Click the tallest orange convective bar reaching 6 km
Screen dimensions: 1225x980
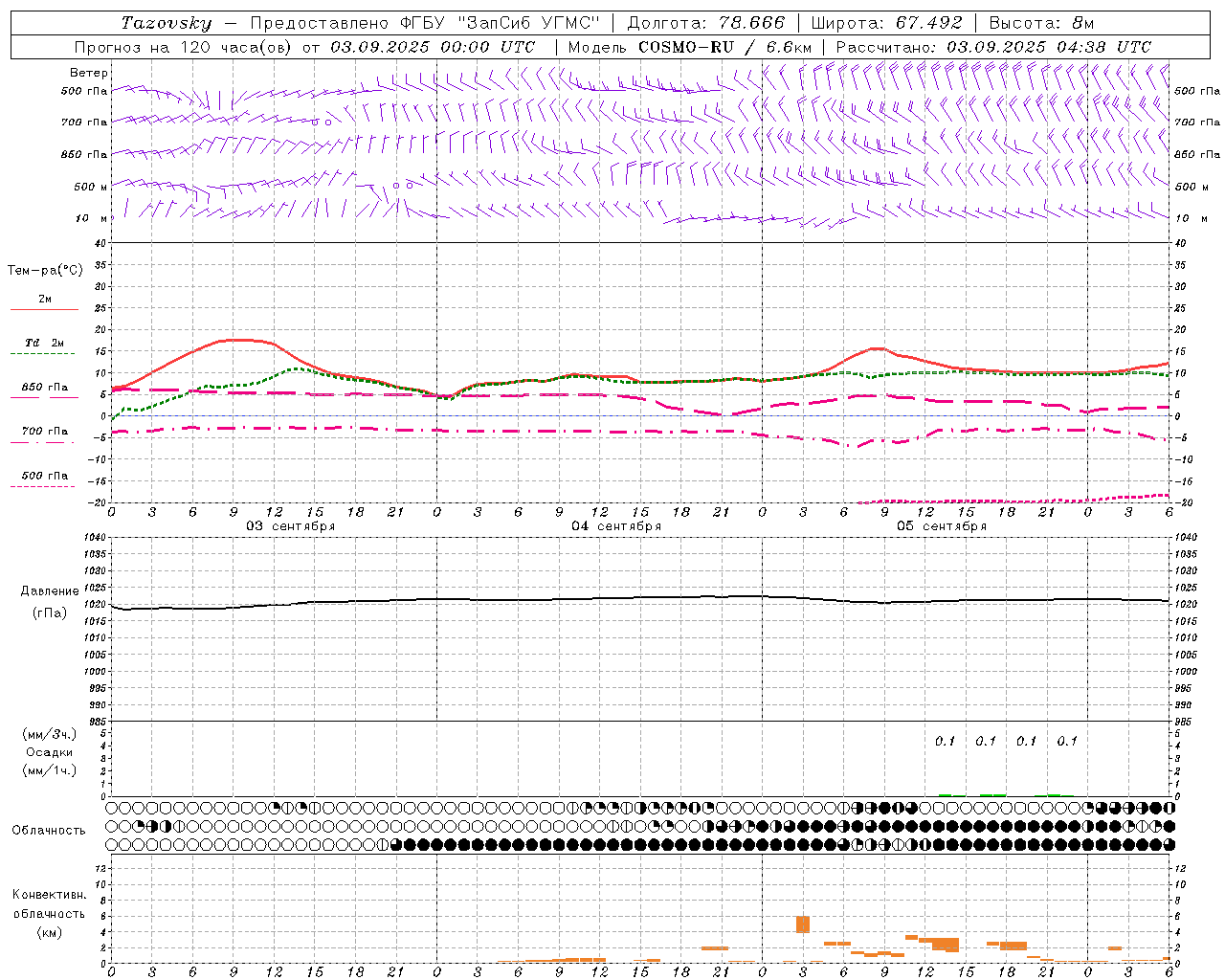click(803, 924)
